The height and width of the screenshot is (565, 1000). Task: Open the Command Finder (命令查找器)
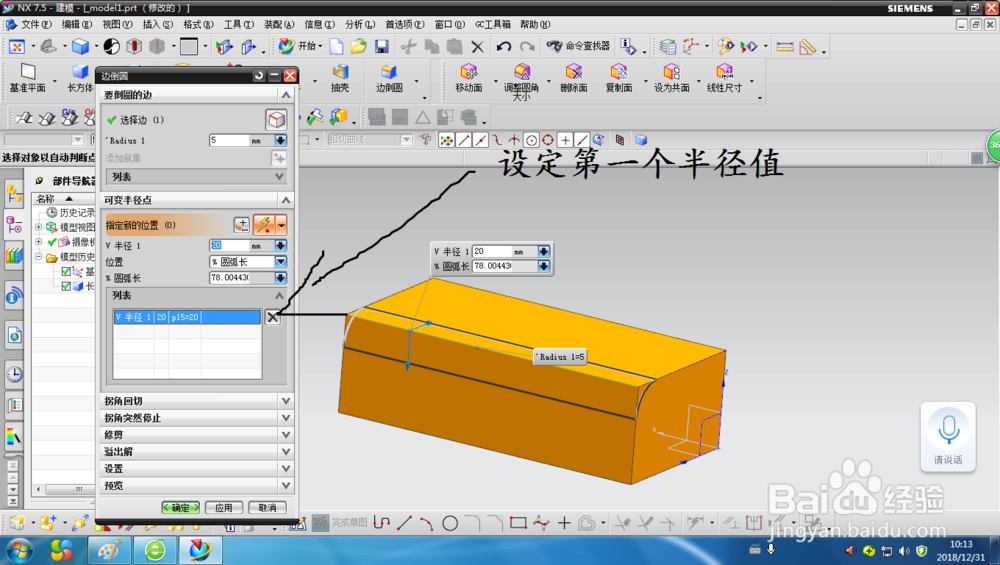pyautogui.click(x=578, y=46)
